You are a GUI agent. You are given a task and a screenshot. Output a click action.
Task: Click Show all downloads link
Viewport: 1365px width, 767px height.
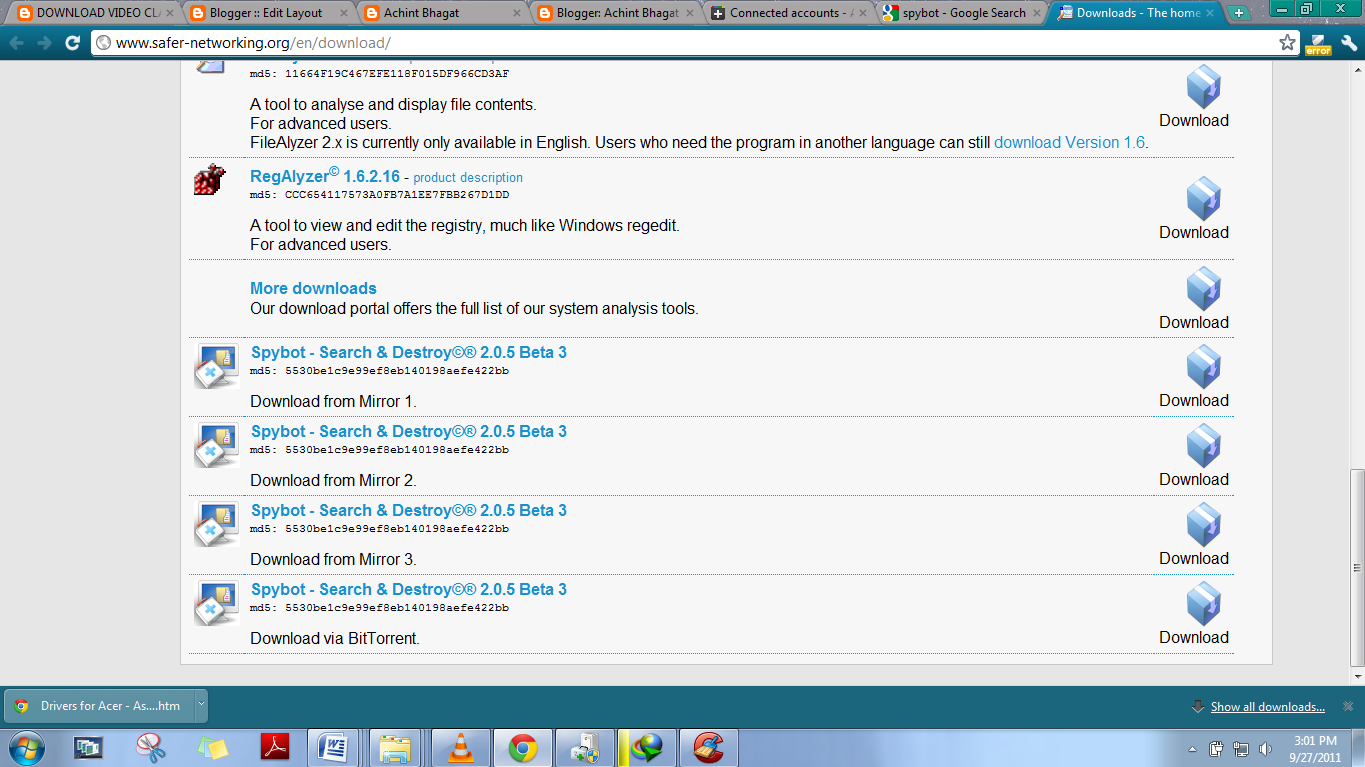[1268, 707]
